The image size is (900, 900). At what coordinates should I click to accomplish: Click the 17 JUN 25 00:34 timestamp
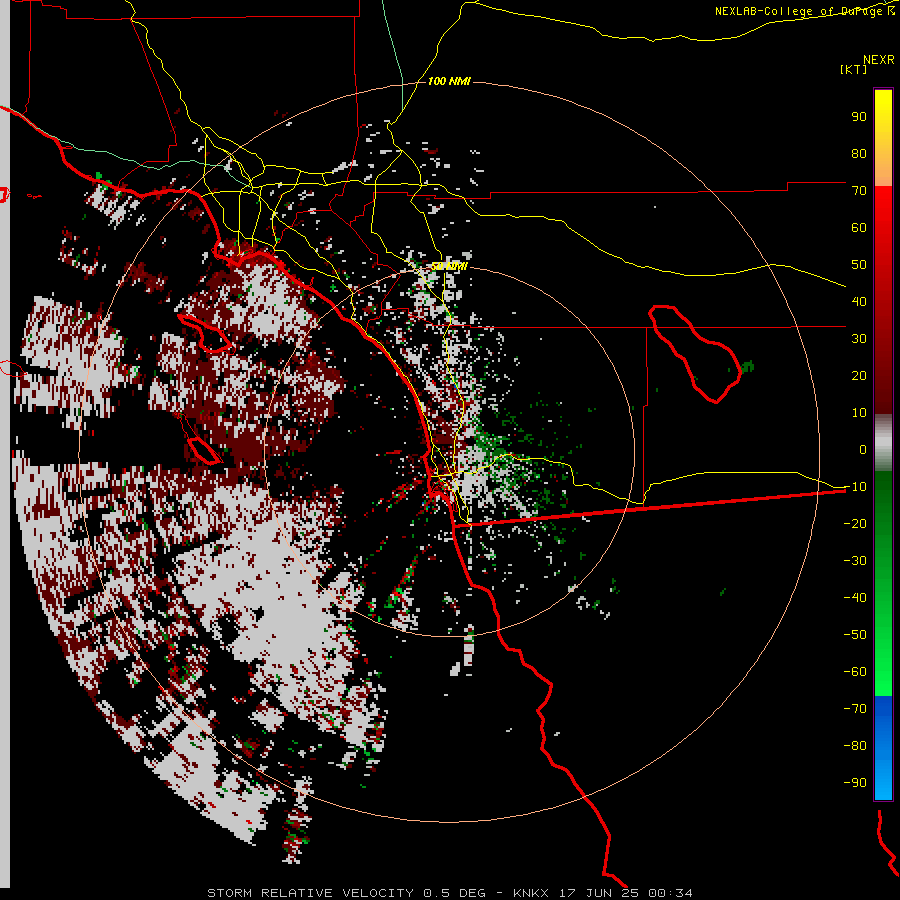coord(626,893)
